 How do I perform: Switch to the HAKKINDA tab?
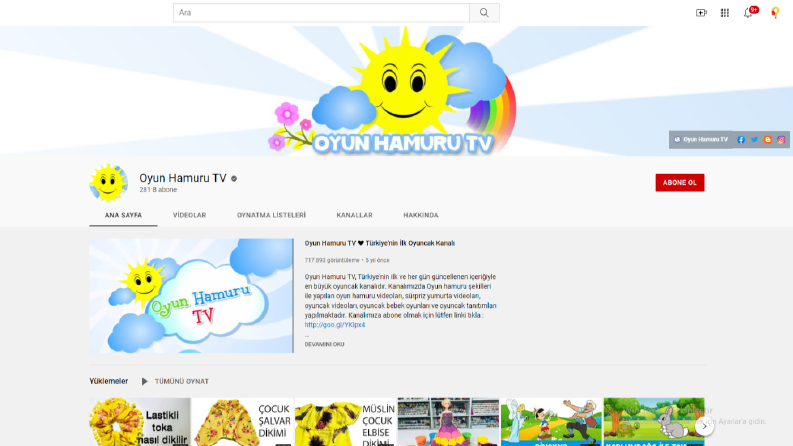[x=421, y=215]
